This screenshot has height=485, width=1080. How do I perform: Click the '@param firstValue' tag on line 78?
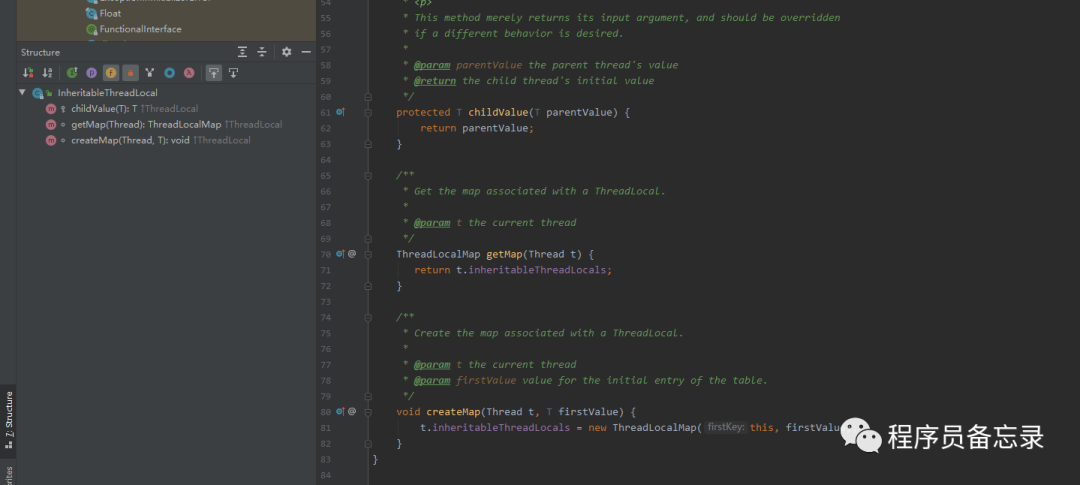tap(465, 380)
